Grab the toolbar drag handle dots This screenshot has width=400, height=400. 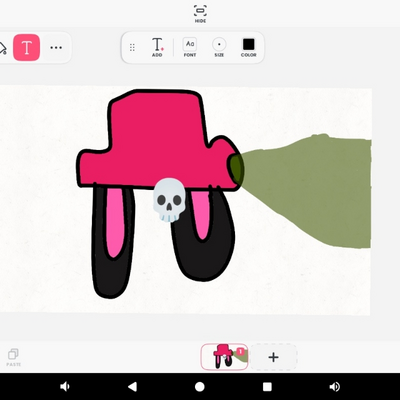132,47
